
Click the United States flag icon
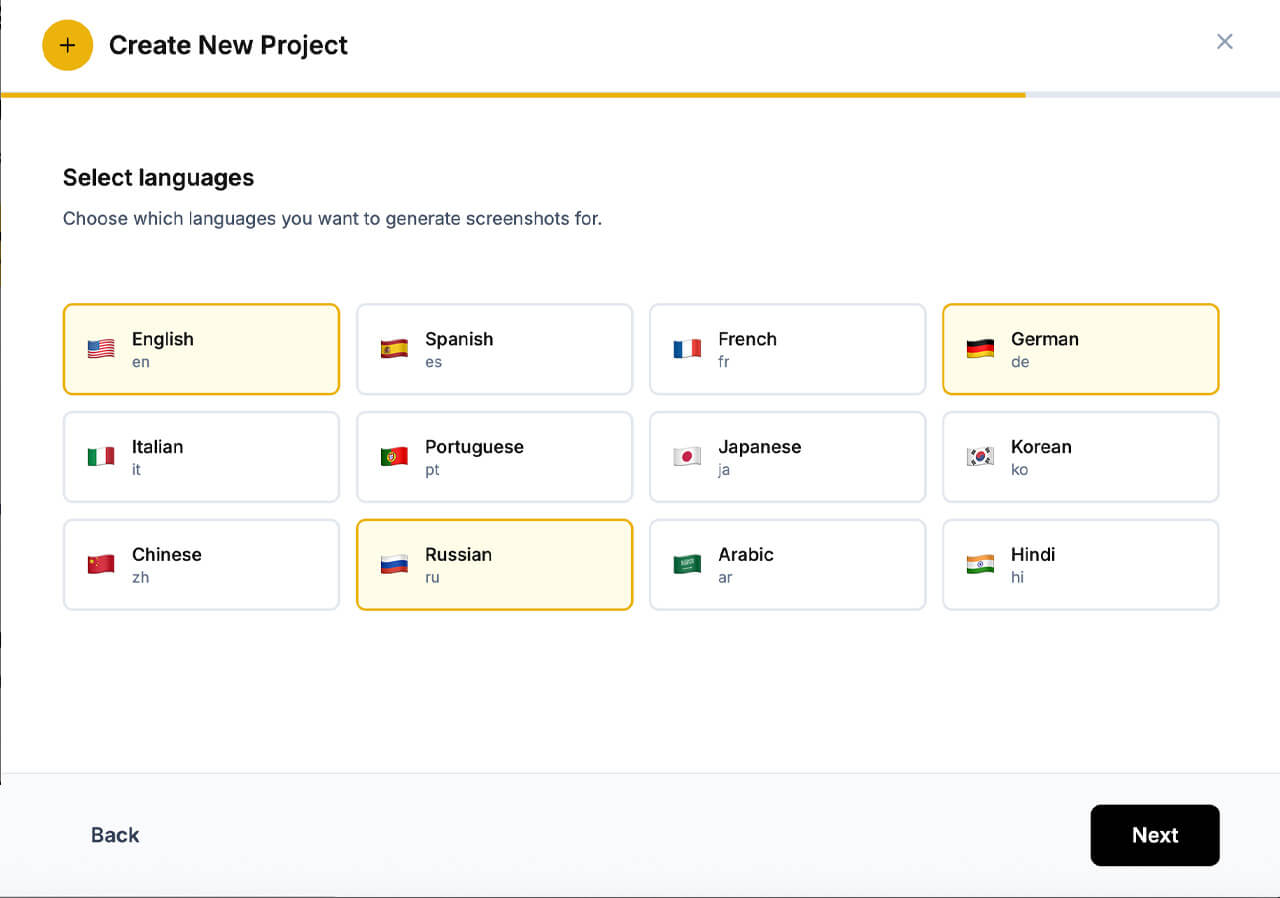point(101,349)
